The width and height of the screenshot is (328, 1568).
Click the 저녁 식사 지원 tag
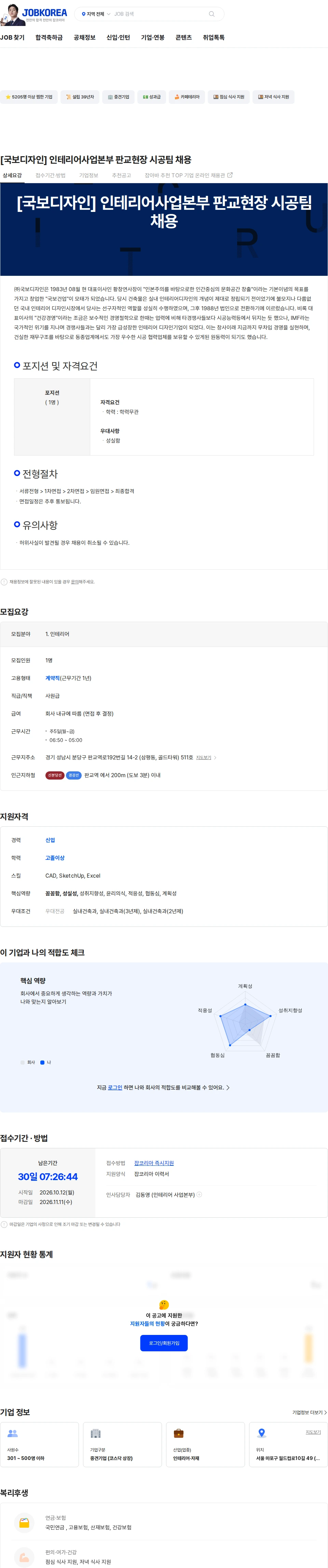273,97
